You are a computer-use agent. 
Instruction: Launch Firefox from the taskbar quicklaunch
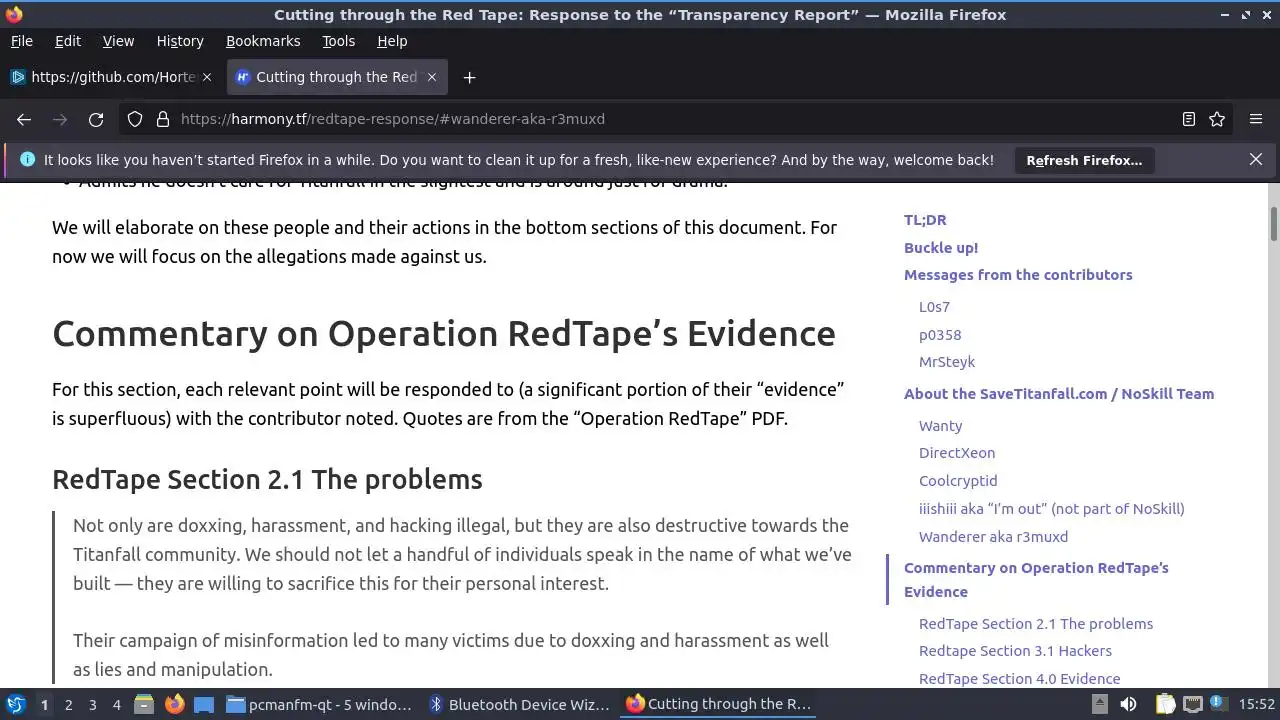click(174, 704)
